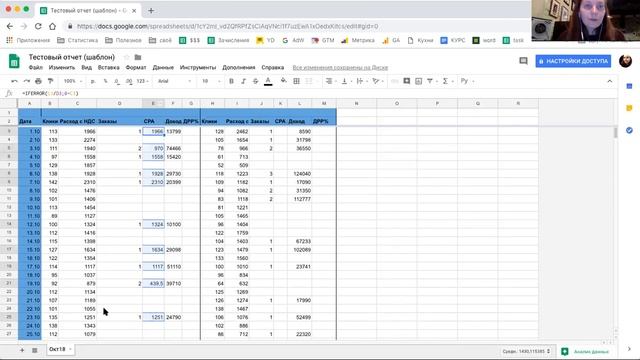This screenshot has width=640, height=360.
Task: Go back in browser
Action: coord(10,26)
